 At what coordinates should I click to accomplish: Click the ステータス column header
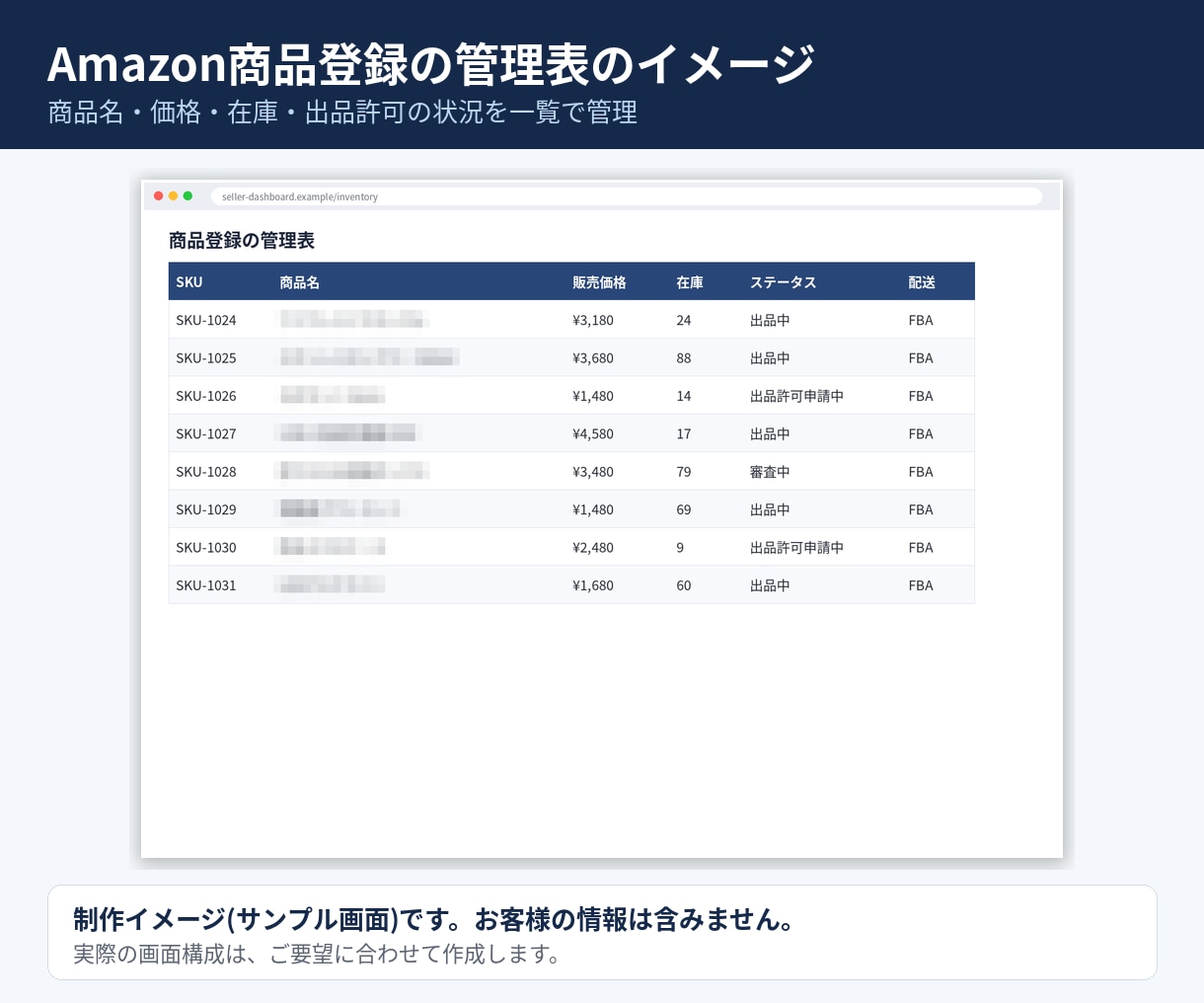click(x=784, y=282)
